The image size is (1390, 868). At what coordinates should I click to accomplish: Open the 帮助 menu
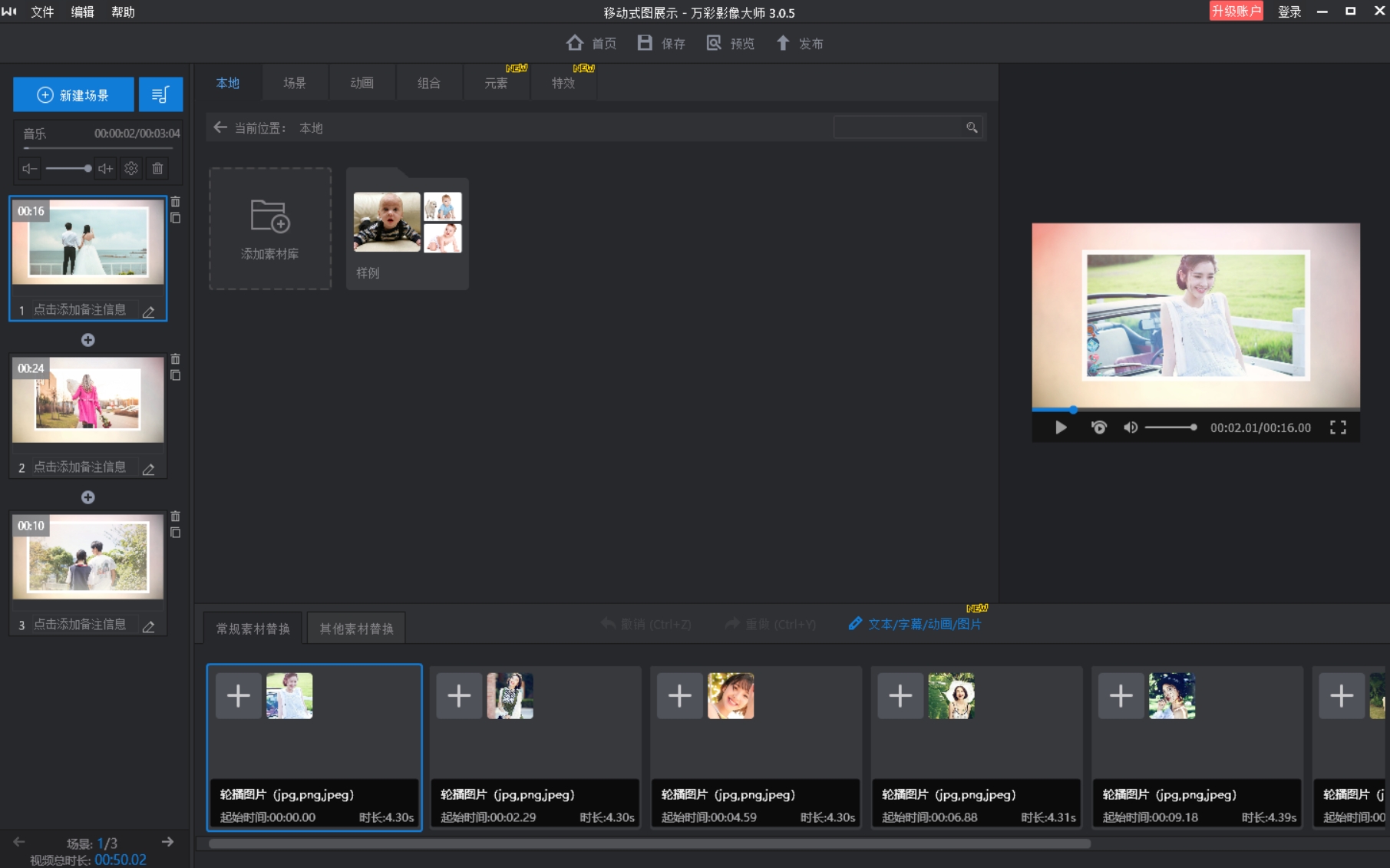pos(123,12)
